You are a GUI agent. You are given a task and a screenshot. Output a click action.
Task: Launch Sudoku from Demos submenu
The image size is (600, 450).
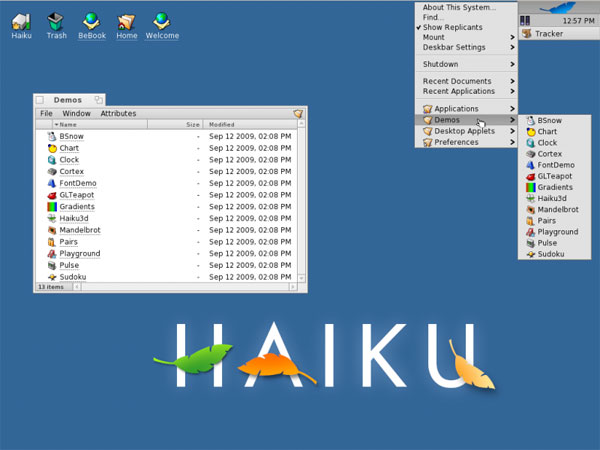pyautogui.click(x=554, y=254)
